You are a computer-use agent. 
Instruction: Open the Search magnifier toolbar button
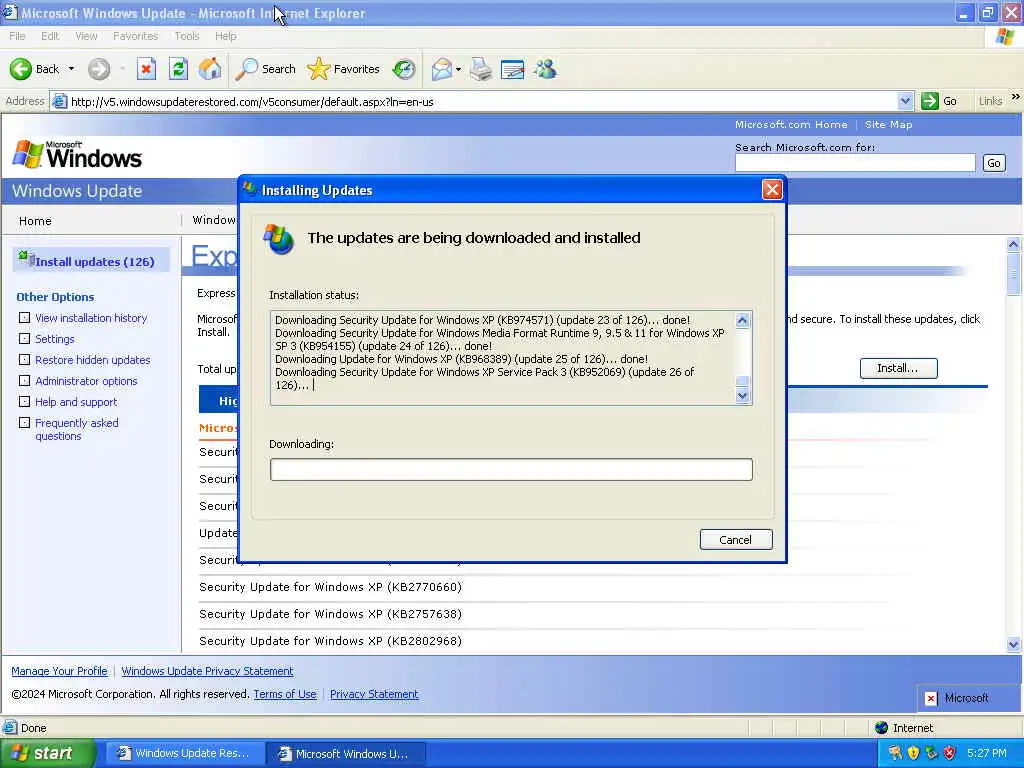tap(265, 69)
